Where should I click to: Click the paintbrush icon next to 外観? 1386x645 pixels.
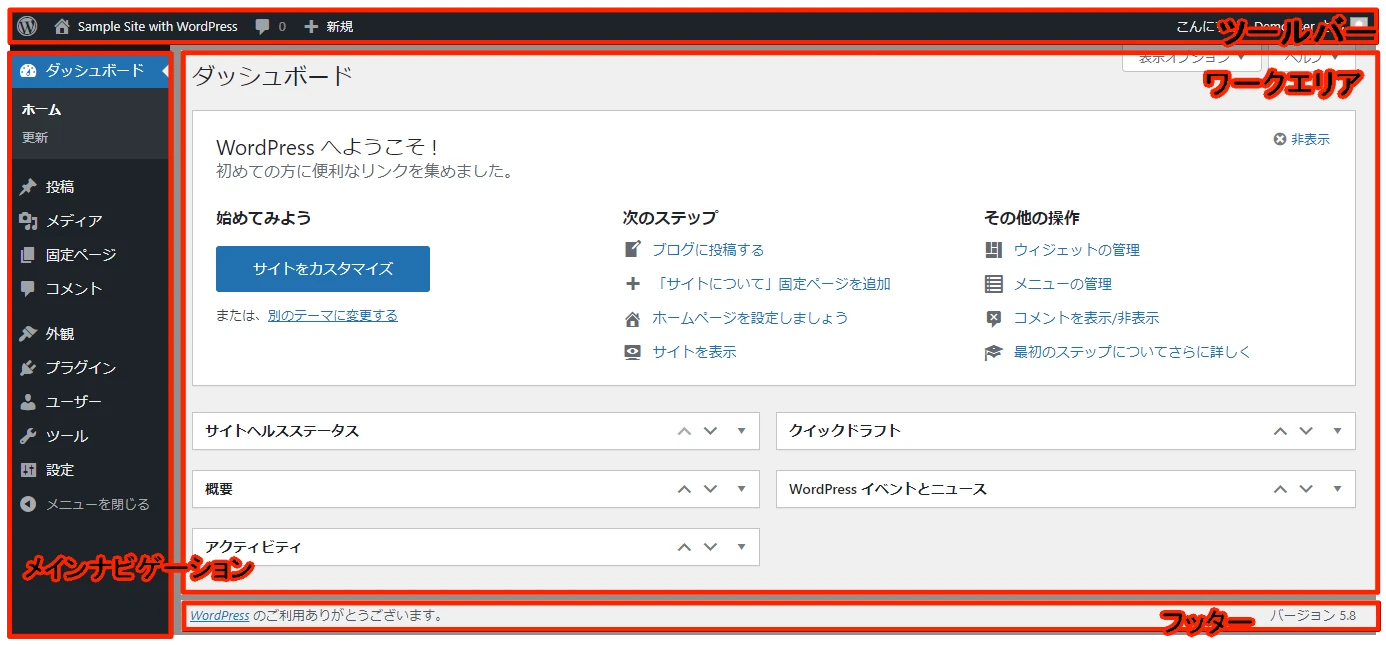point(28,334)
